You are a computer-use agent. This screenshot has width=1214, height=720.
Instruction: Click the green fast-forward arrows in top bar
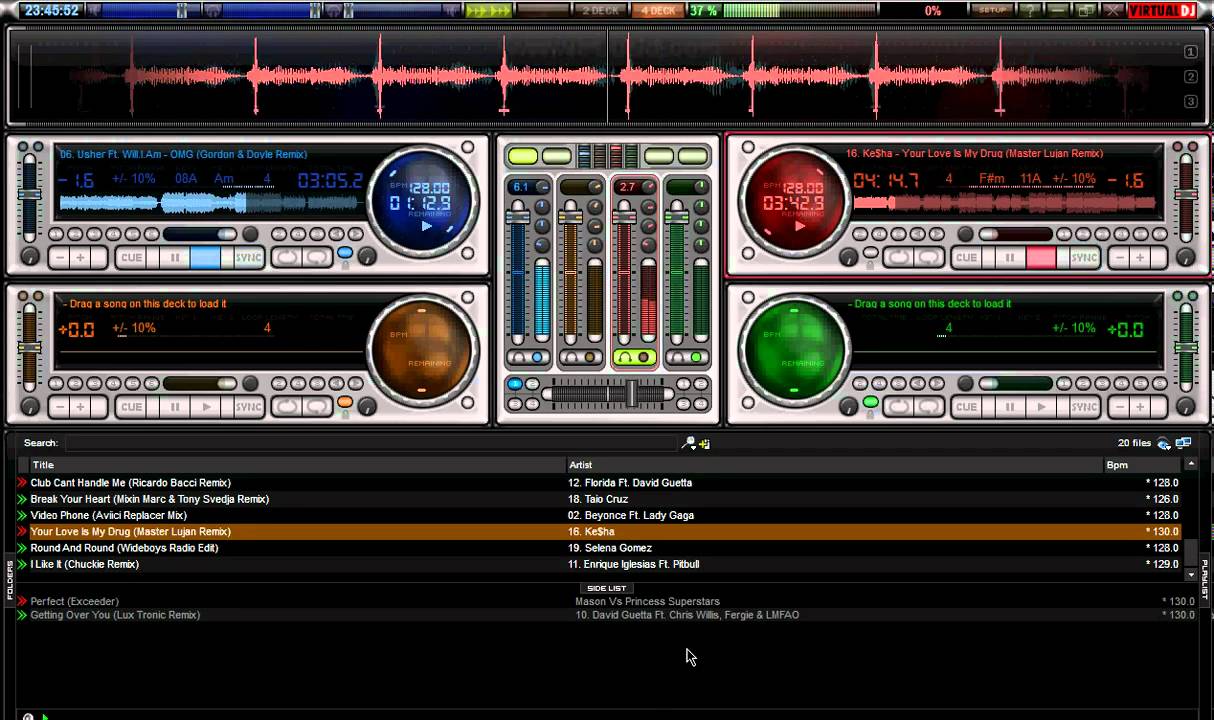click(x=488, y=10)
